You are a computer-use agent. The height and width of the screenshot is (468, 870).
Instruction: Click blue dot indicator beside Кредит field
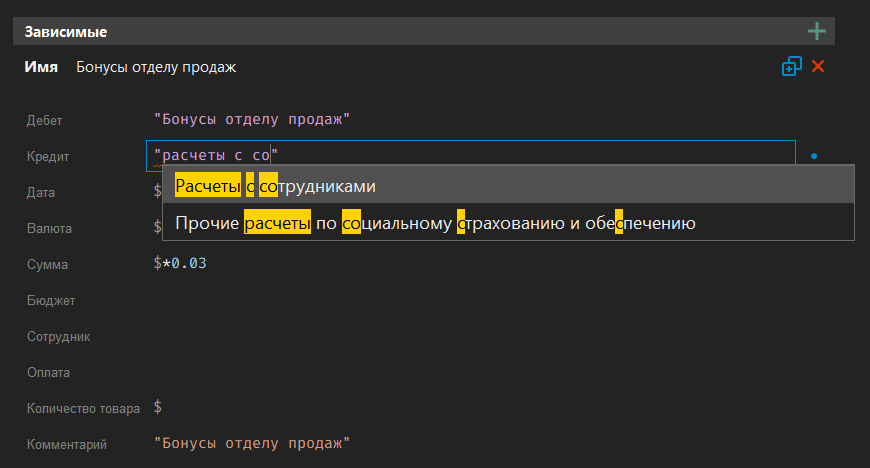814,156
